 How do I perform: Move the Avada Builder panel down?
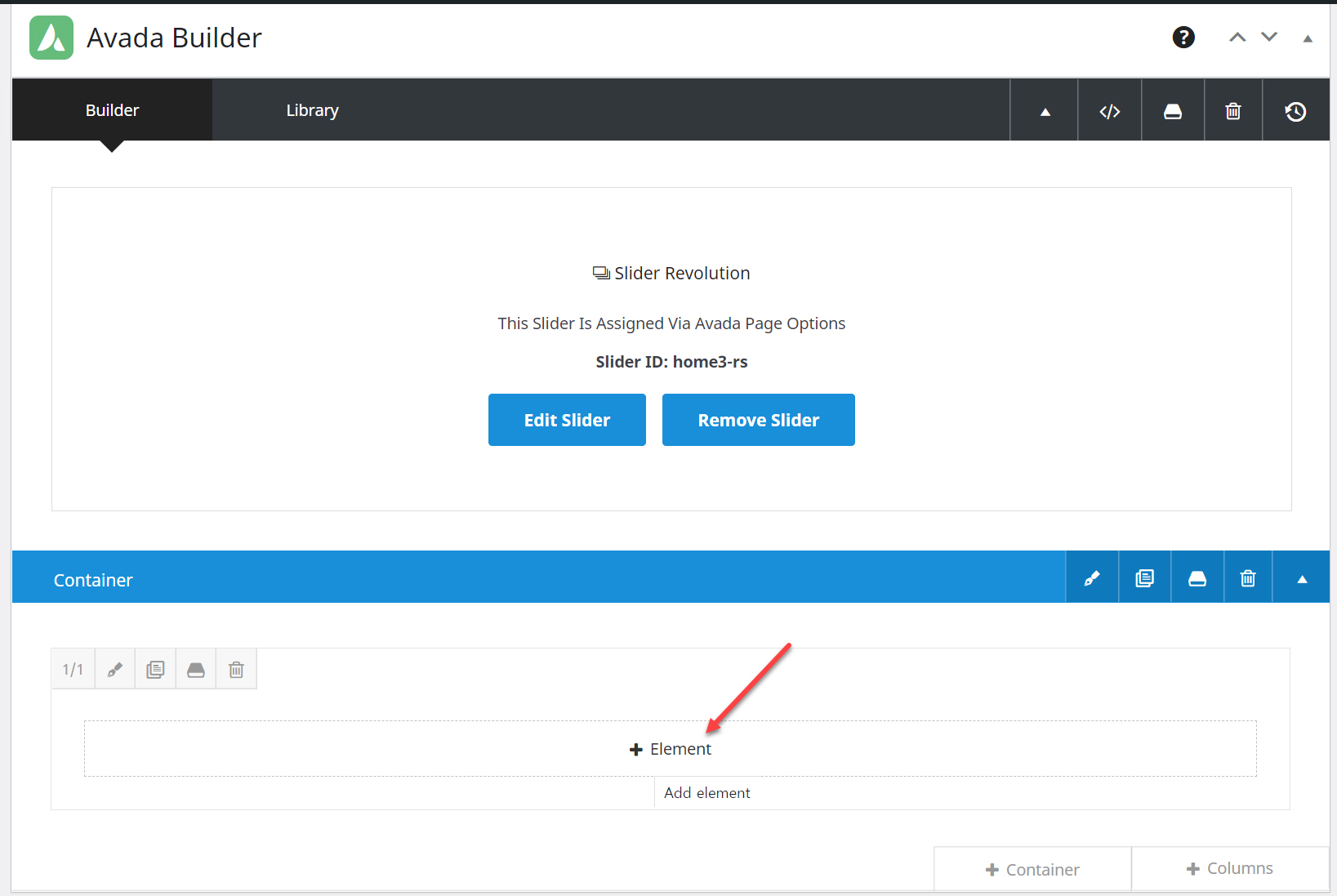coord(1269,37)
